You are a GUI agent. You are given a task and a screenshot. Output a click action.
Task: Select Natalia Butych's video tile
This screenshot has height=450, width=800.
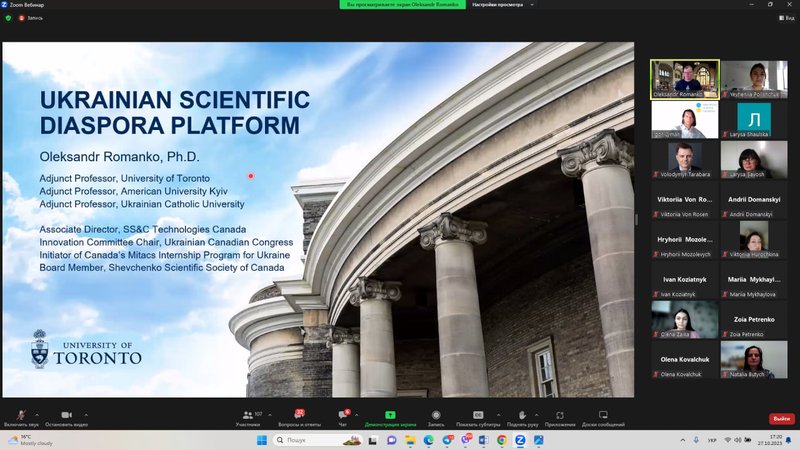(754, 360)
